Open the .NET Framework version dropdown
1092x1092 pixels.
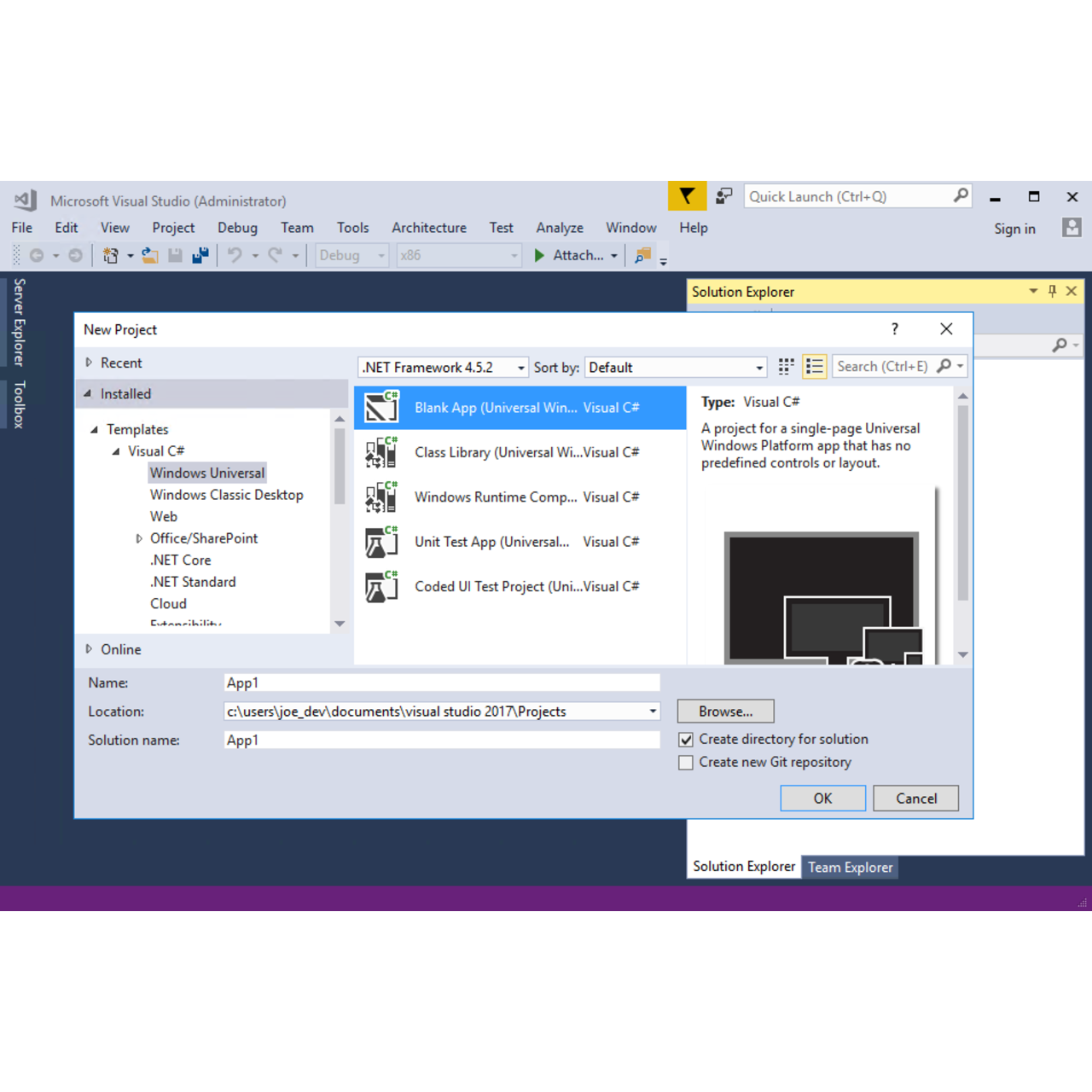(521, 367)
